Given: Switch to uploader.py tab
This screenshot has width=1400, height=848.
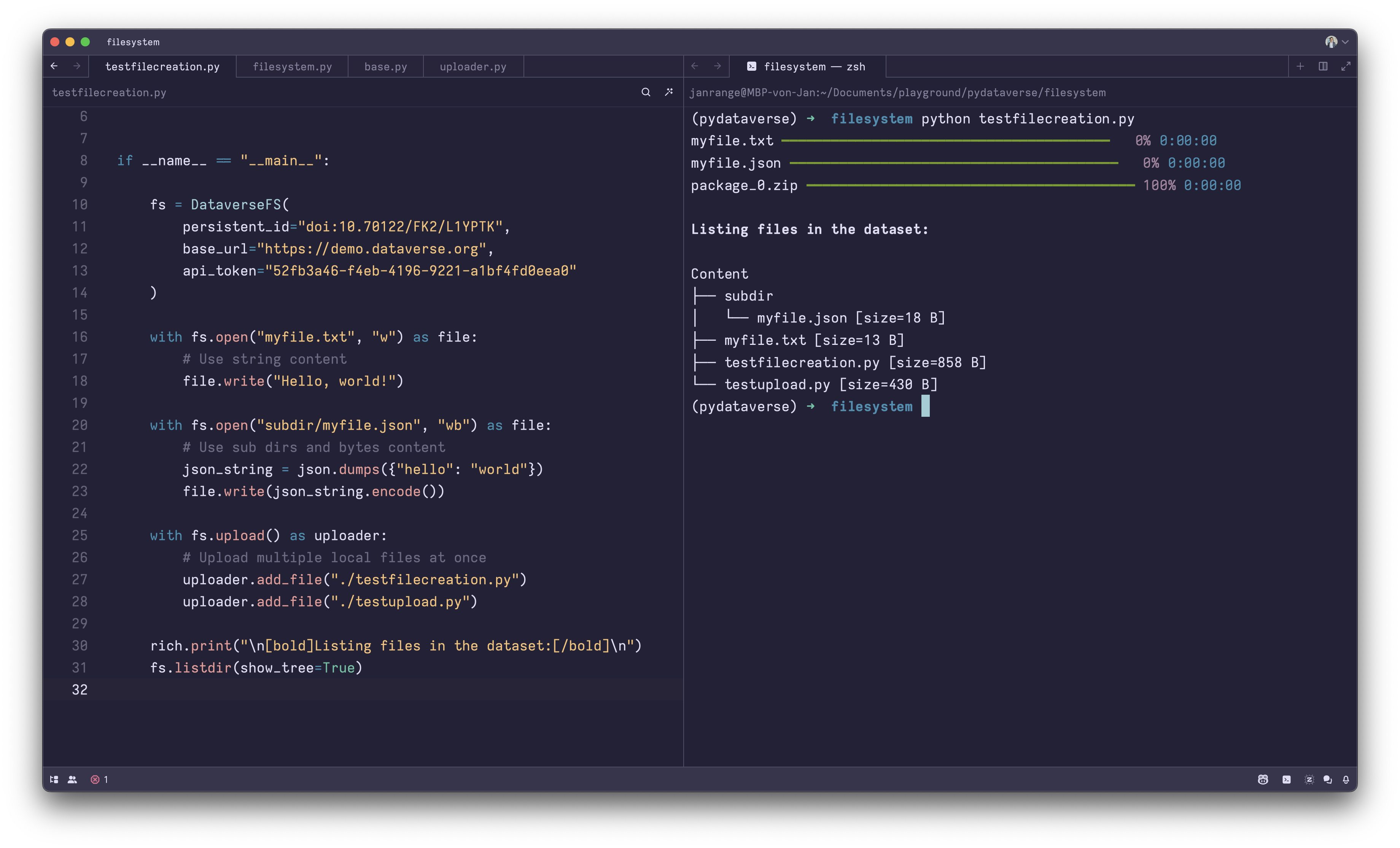Looking at the screenshot, I should coord(473,67).
